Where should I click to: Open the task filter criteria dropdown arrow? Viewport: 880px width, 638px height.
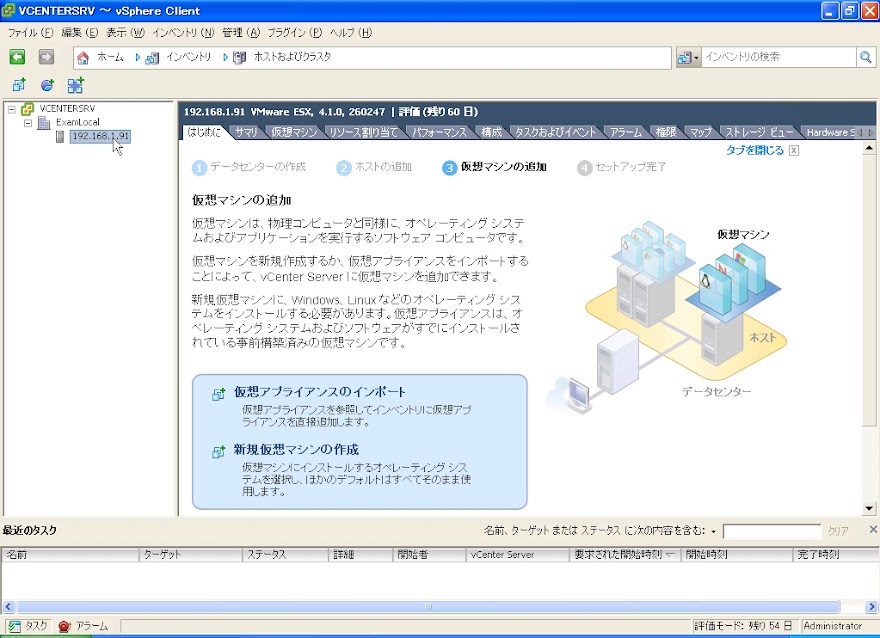click(x=713, y=531)
